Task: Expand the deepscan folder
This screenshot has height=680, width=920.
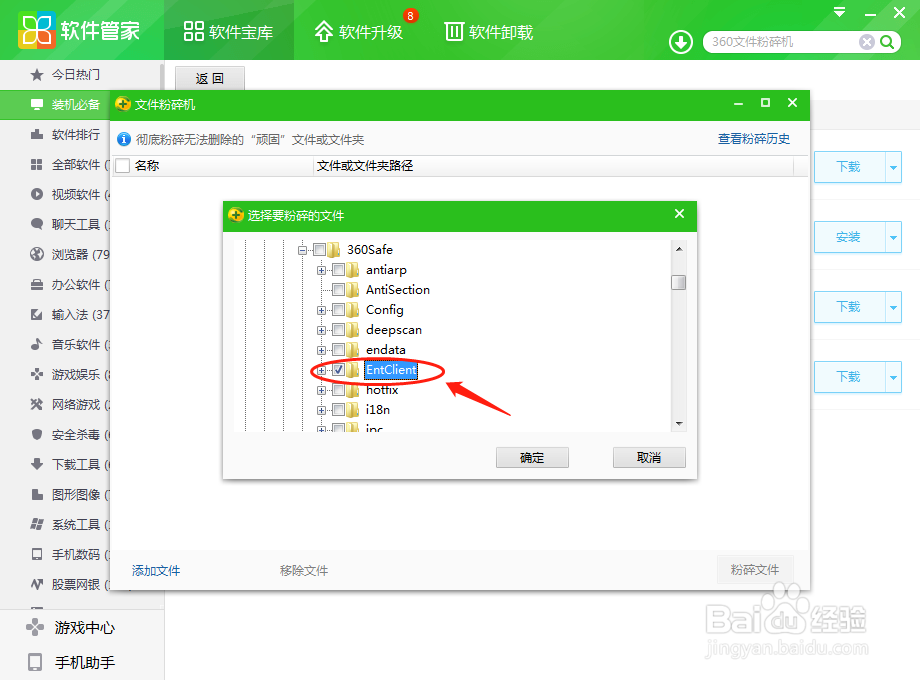Action: (x=321, y=330)
